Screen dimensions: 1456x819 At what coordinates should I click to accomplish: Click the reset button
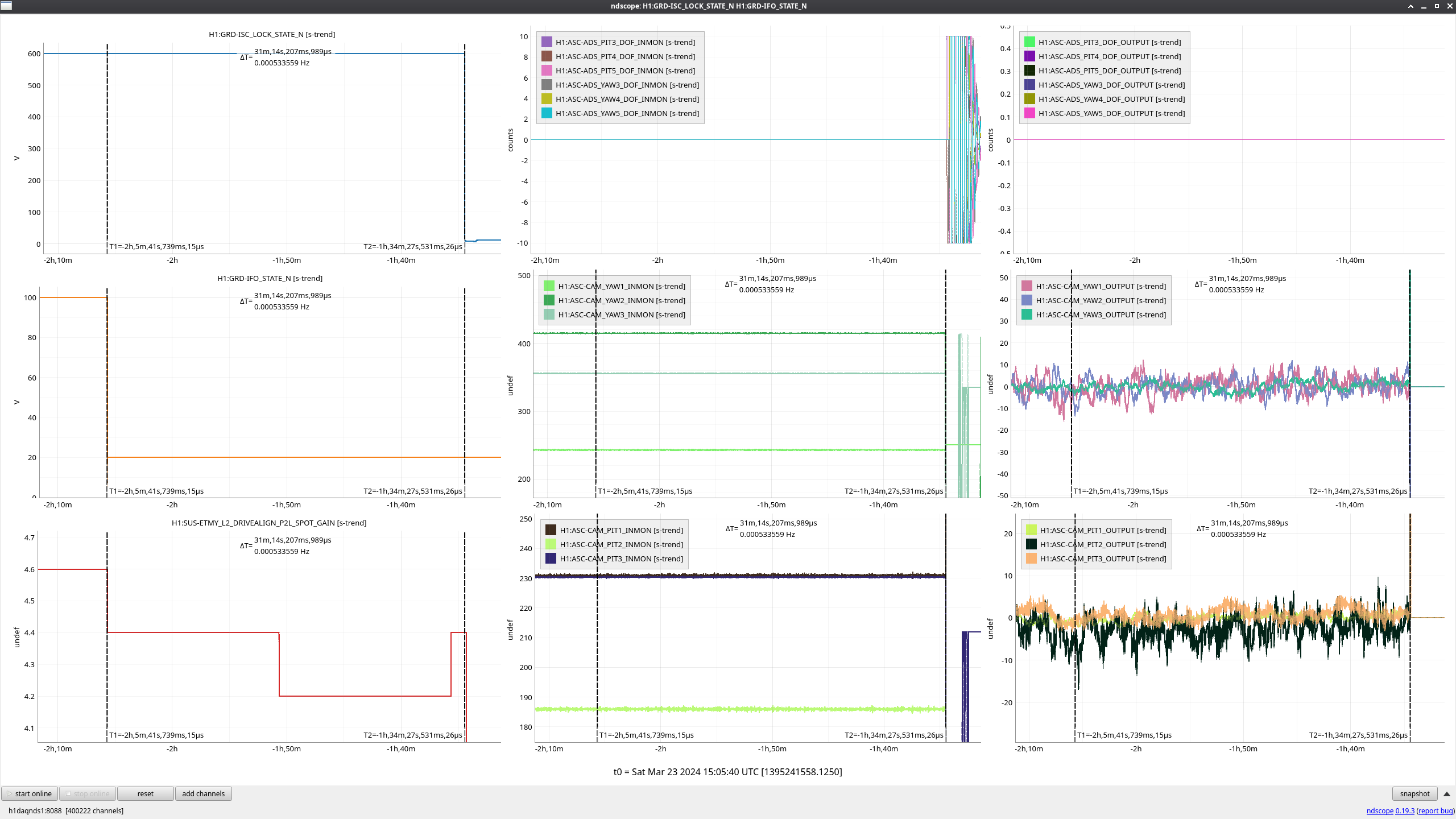click(145, 793)
